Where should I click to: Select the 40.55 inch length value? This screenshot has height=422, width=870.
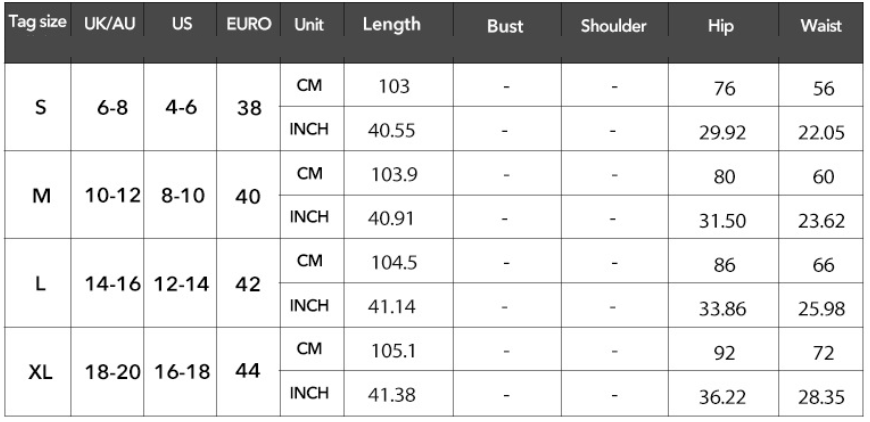point(391,131)
